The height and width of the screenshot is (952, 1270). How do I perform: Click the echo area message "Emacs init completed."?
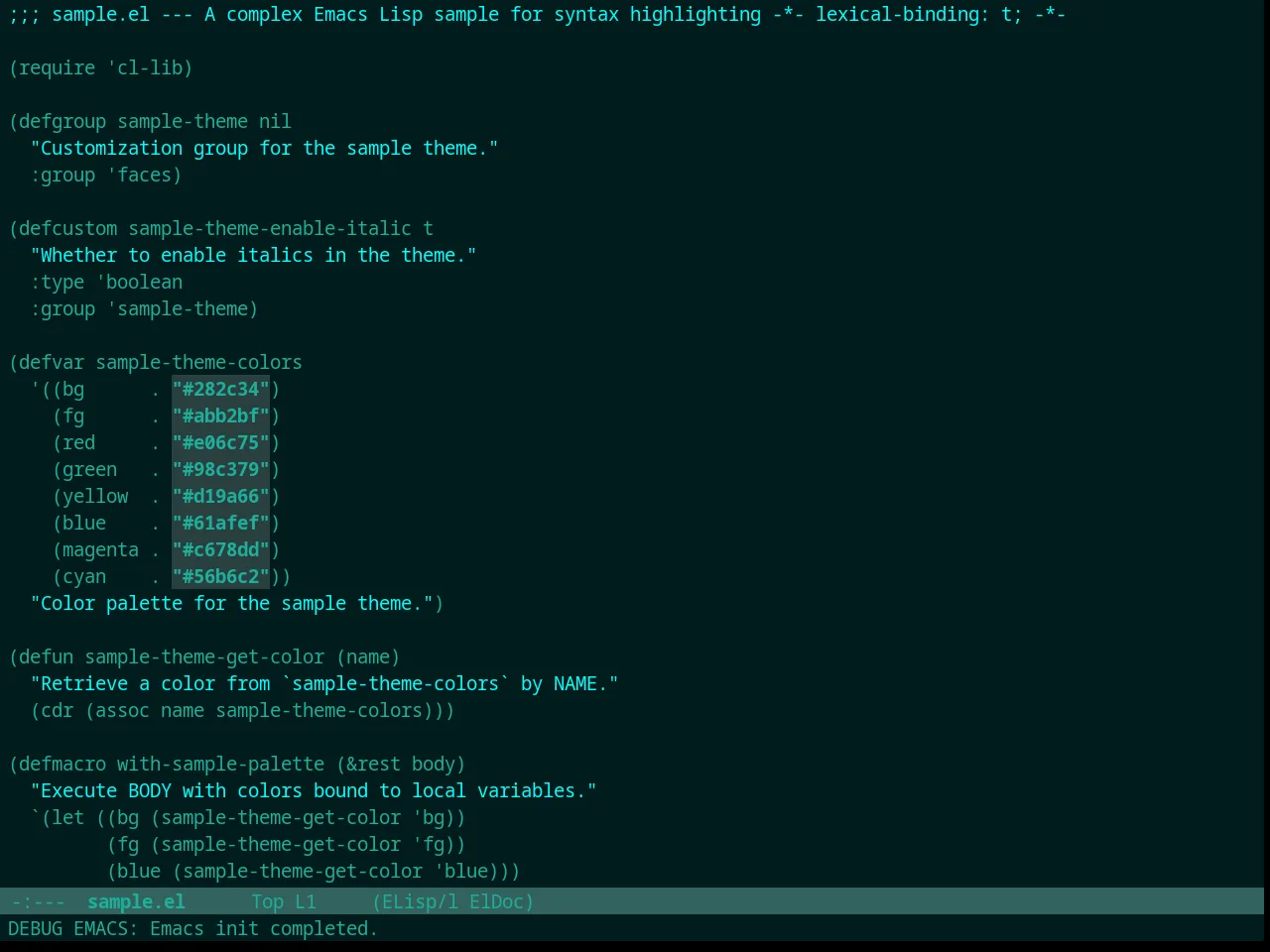click(264, 928)
